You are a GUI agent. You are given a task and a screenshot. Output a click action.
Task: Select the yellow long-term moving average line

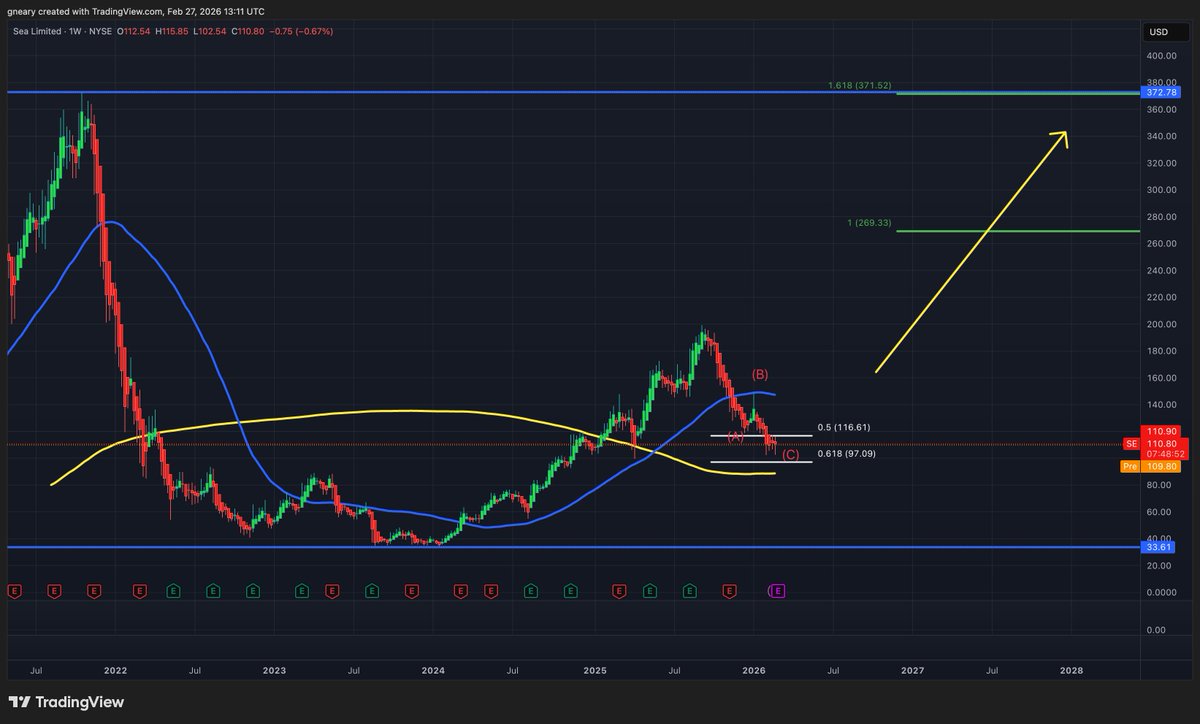click(x=400, y=411)
